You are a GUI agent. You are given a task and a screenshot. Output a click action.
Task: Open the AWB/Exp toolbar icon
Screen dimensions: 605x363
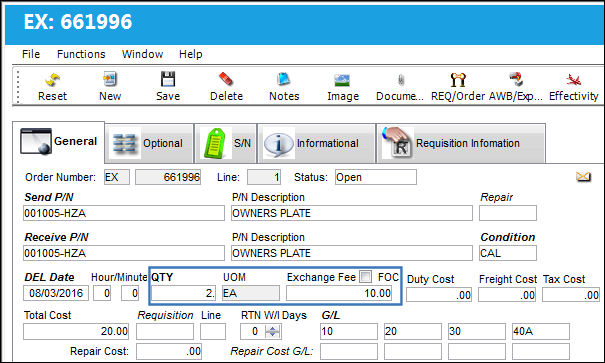[516, 87]
